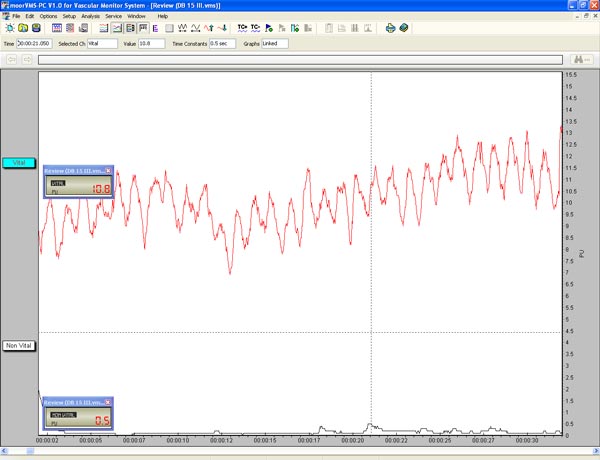
Task: Click the sun-shaped icon at toolbar start
Action: pos(10,28)
